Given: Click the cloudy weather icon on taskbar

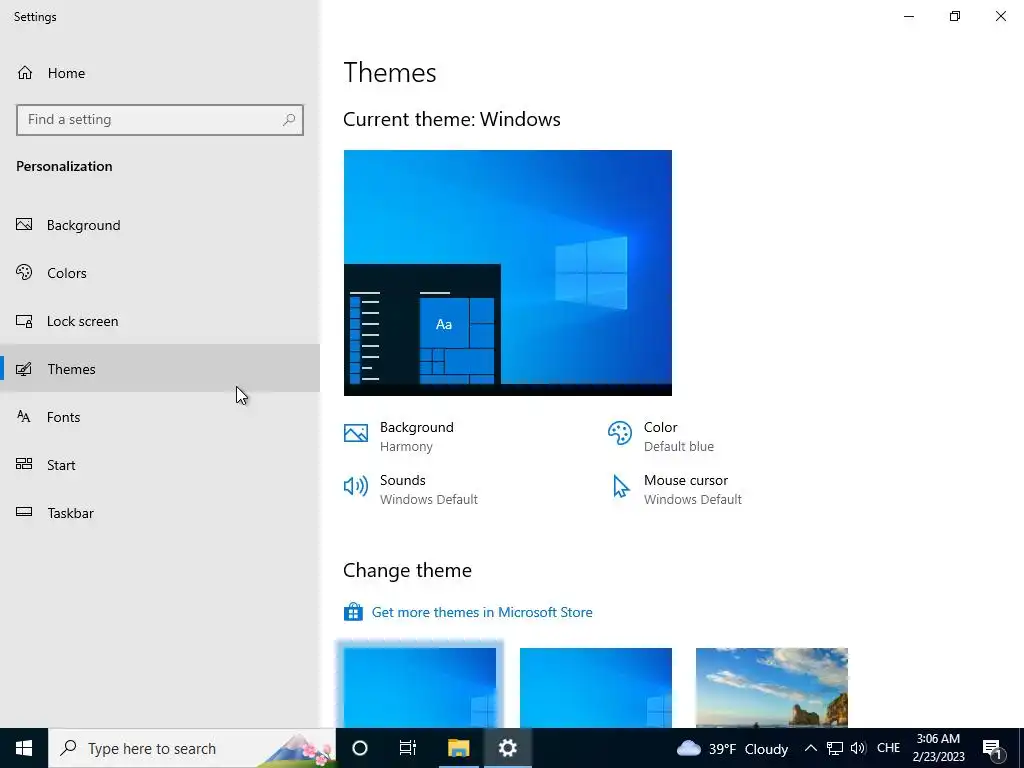Looking at the screenshot, I should (x=688, y=748).
